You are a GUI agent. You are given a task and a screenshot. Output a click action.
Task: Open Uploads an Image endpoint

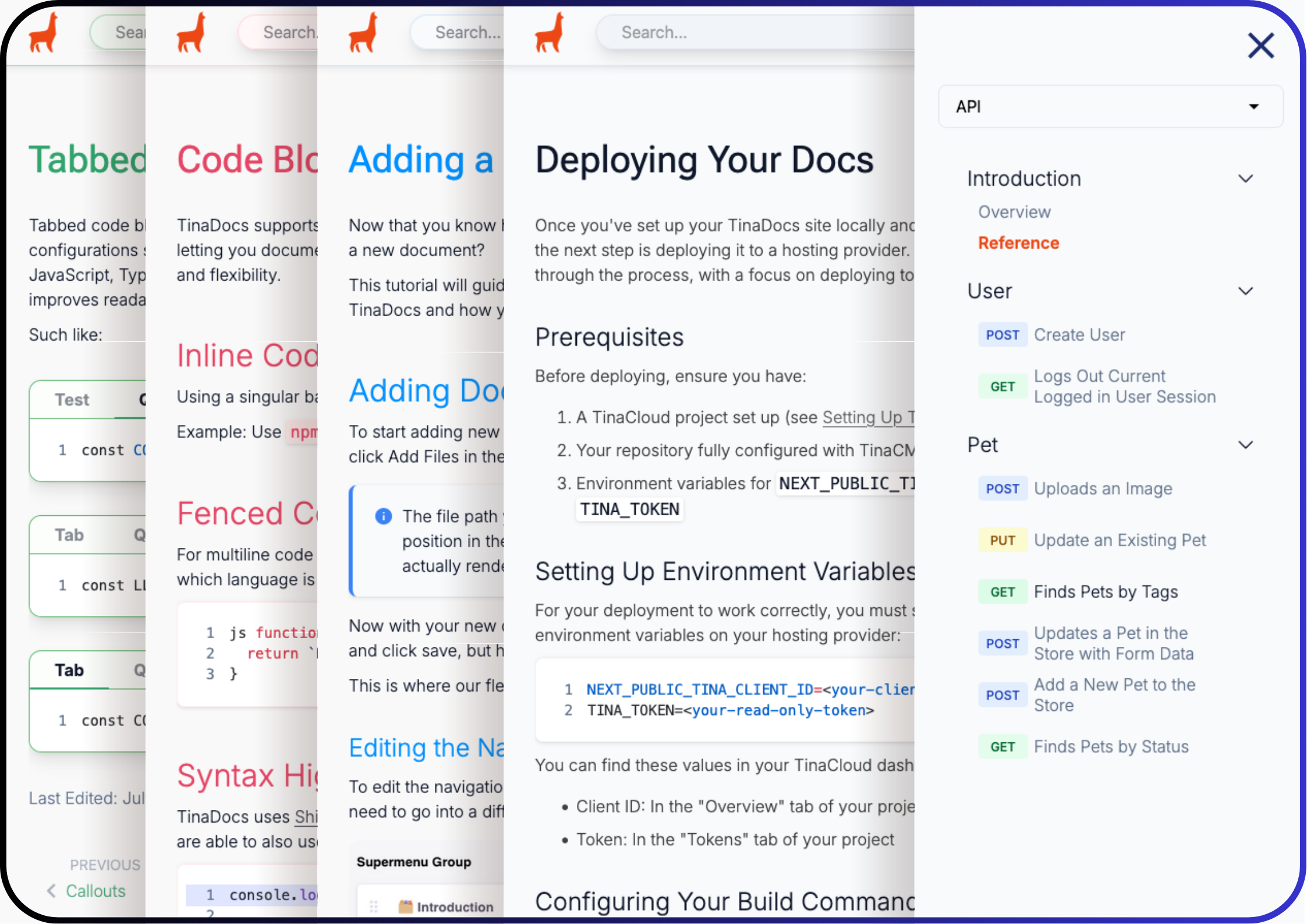(x=1103, y=488)
